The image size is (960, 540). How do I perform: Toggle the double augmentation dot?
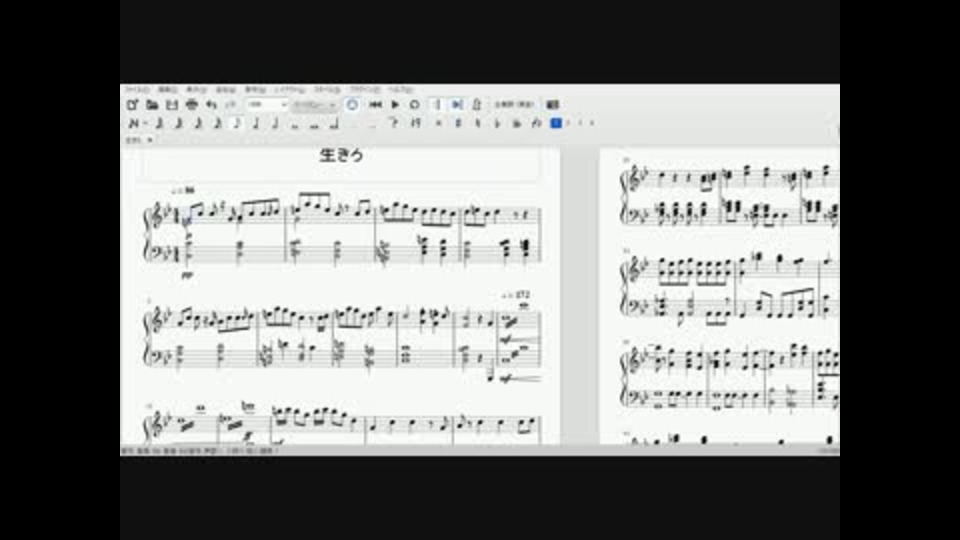point(372,124)
